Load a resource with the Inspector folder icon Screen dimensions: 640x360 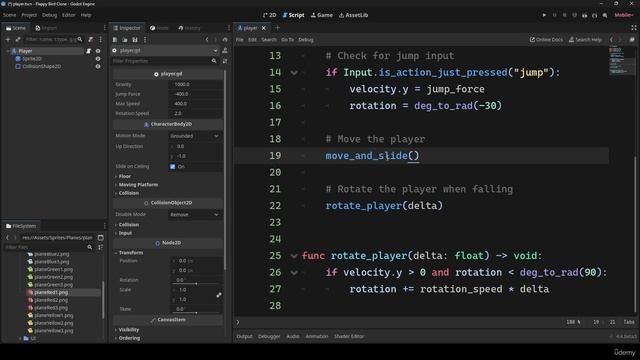pyautogui.click(x=125, y=40)
